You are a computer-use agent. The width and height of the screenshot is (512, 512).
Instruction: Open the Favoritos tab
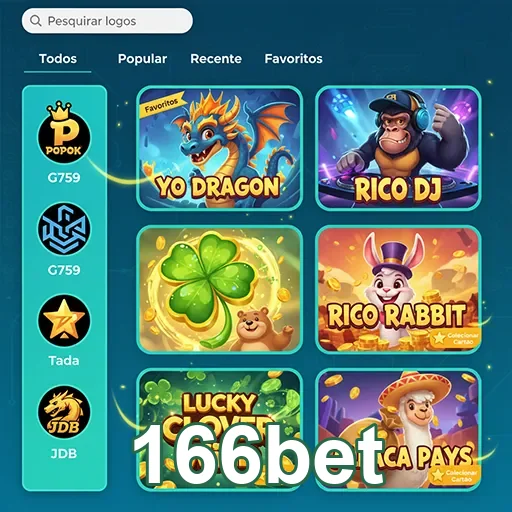click(293, 59)
